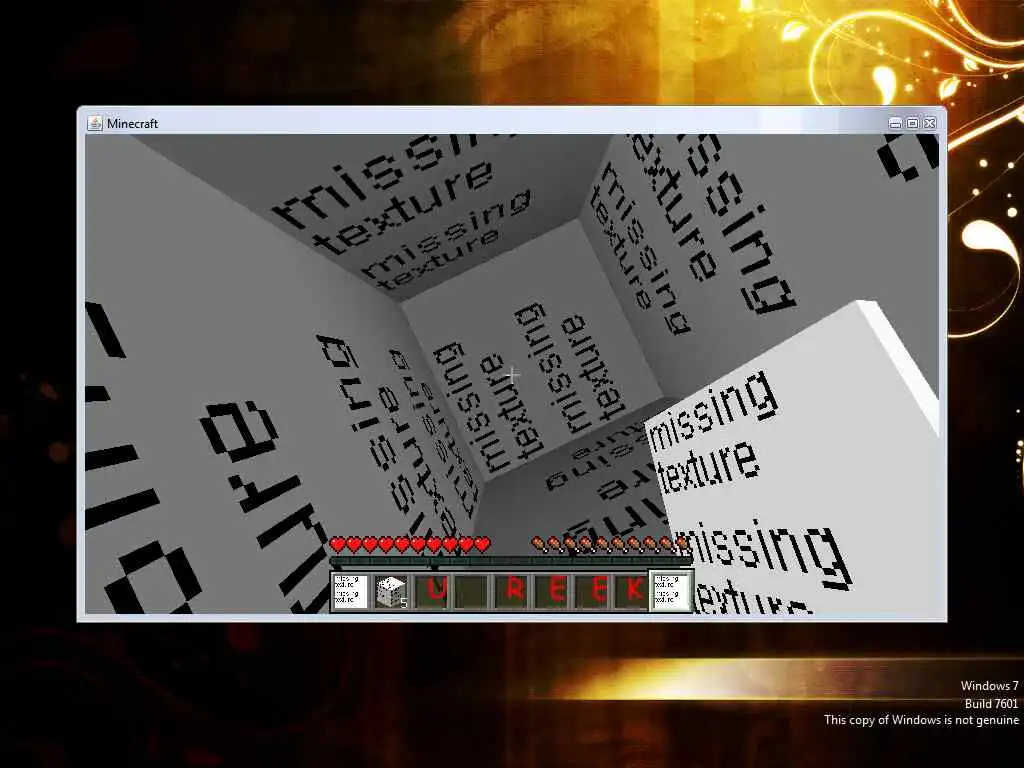
Task: Click the drumstick hunger bar
Action: pyautogui.click(x=611, y=544)
